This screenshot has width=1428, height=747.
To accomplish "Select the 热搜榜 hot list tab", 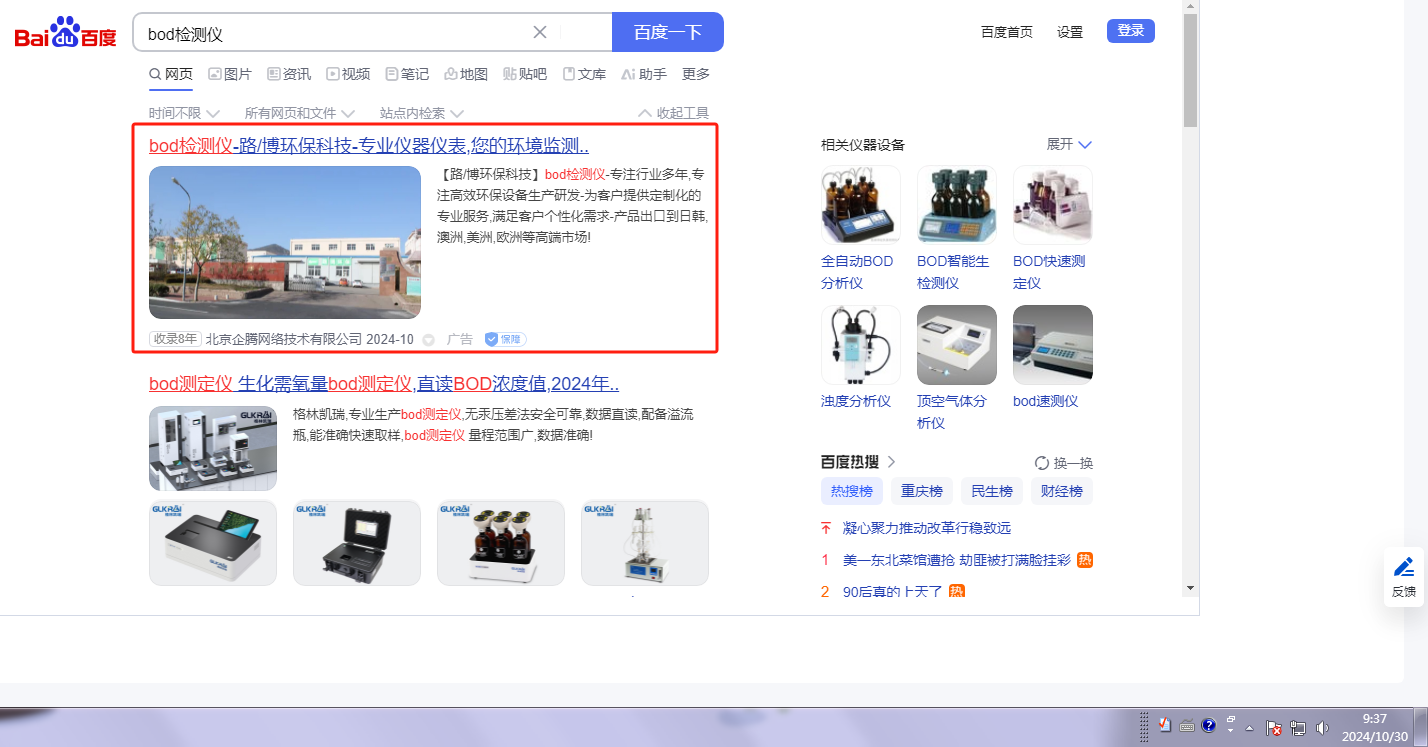I will click(x=852, y=491).
